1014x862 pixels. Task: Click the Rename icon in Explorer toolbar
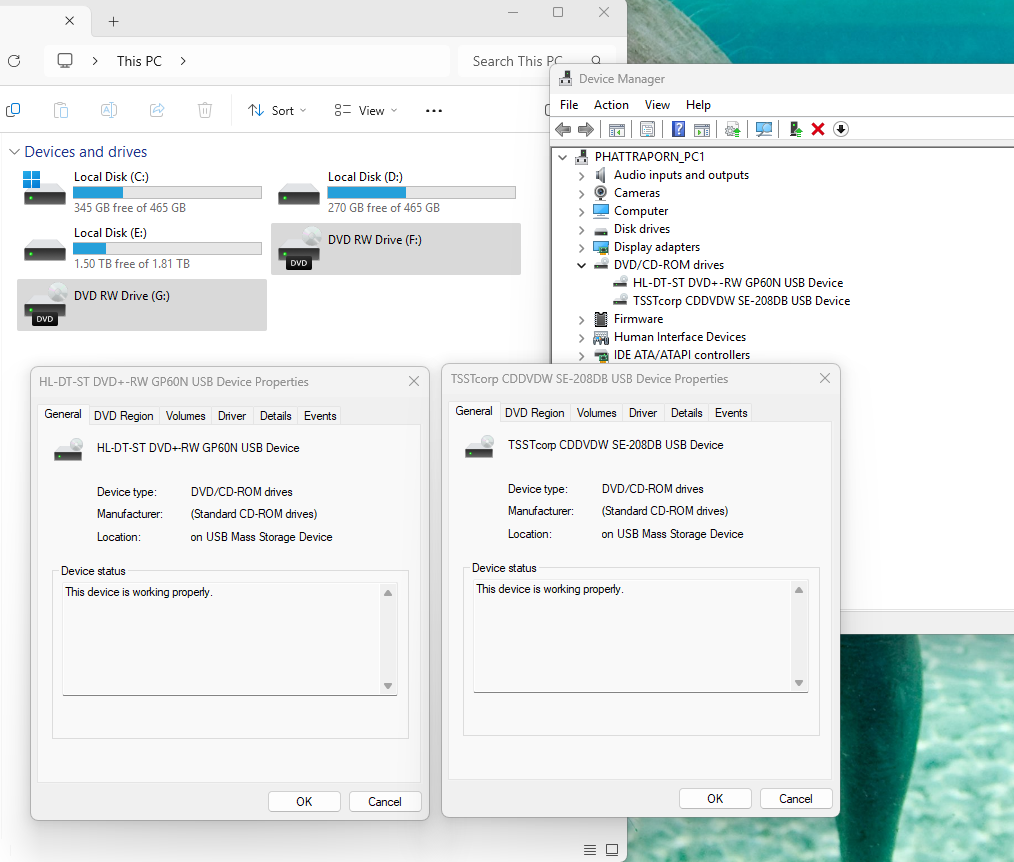tap(109, 111)
